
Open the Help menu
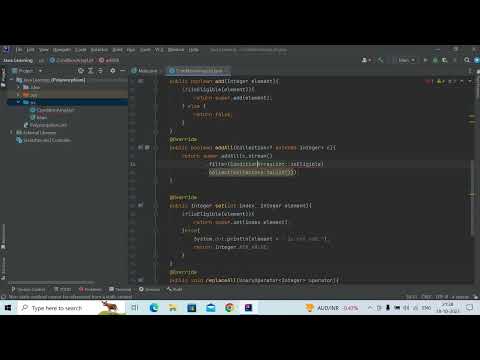click(194, 50)
